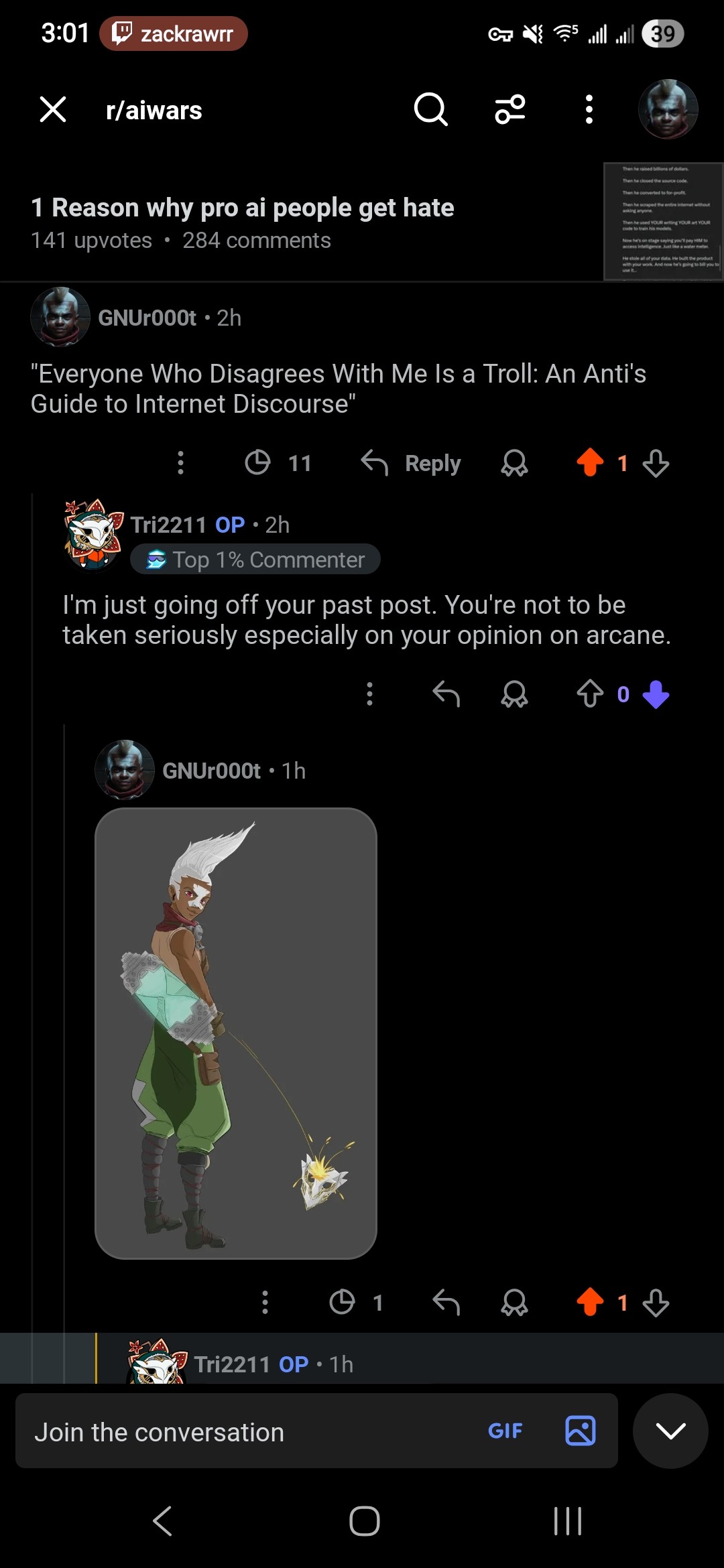Open the character image in GNUr000t's reply
This screenshot has height=1568, width=724.
(x=236, y=1033)
